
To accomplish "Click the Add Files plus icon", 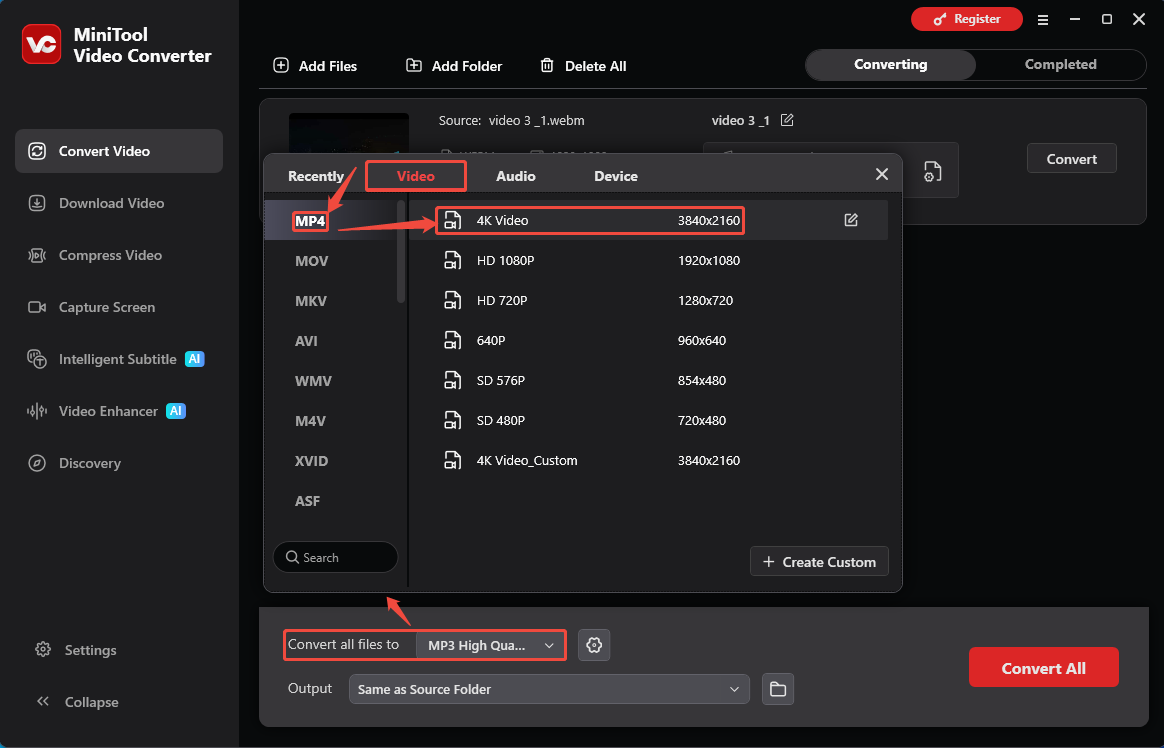I will (x=281, y=65).
